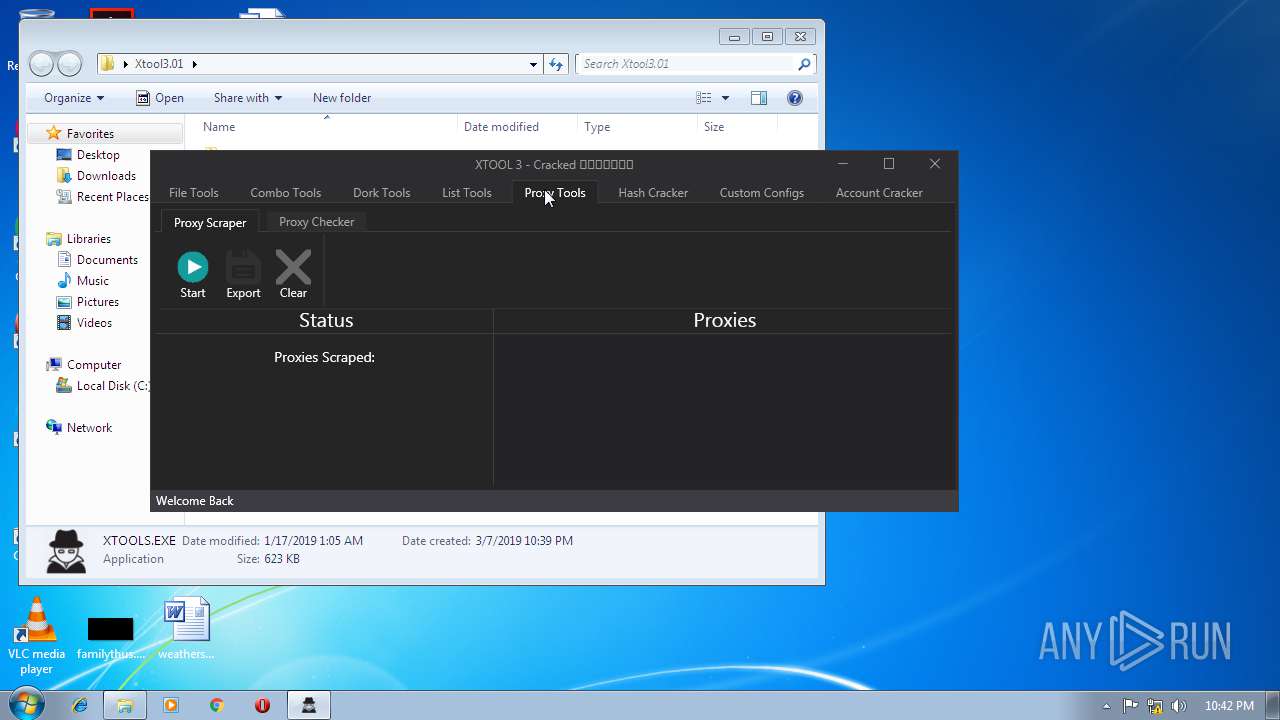Image resolution: width=1280 pixels, height=720 pixels.
Task: Close the XTOOL 3 window
Action: (x=935, y=164)
